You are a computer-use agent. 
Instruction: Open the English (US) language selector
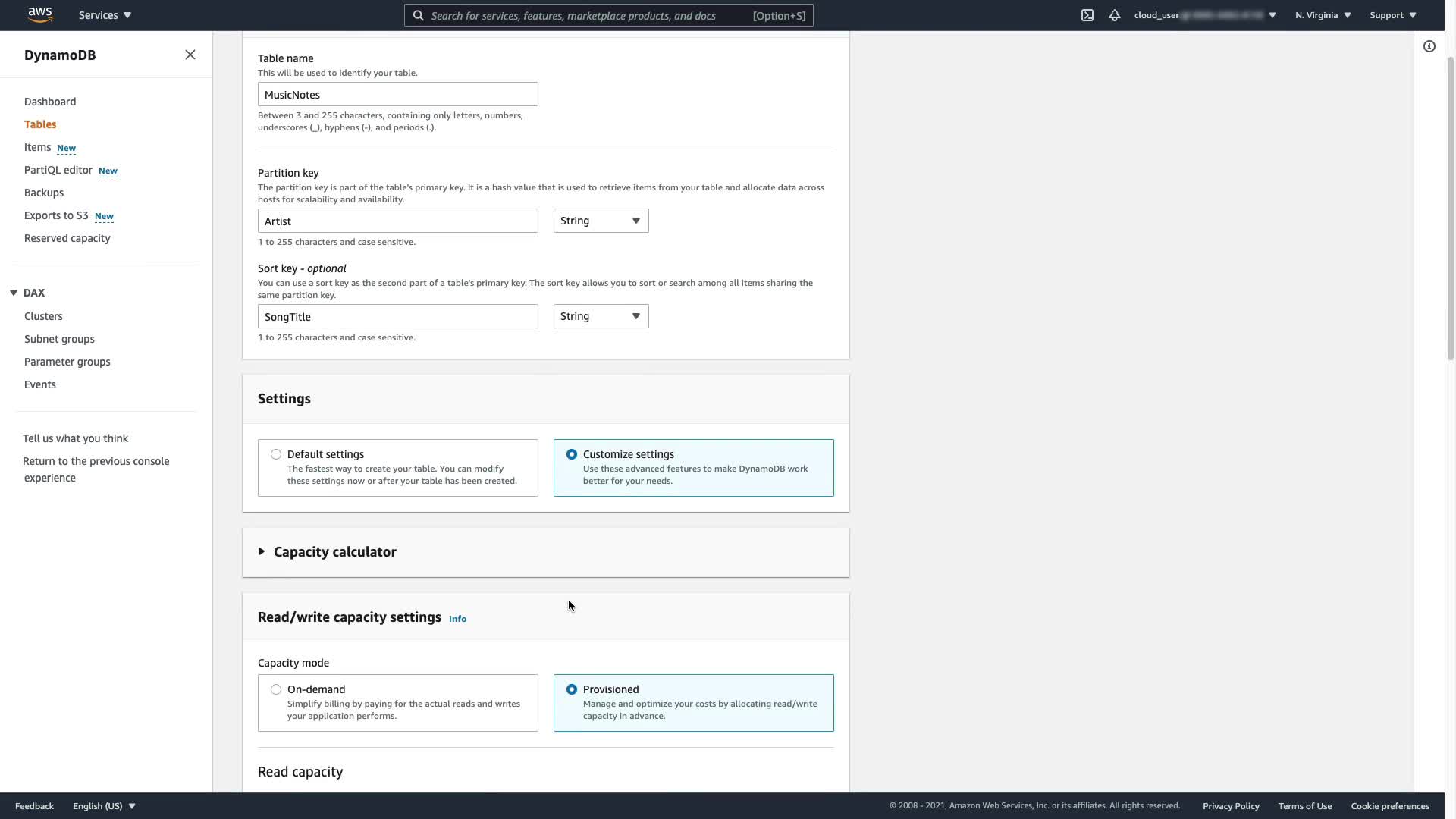104,806
